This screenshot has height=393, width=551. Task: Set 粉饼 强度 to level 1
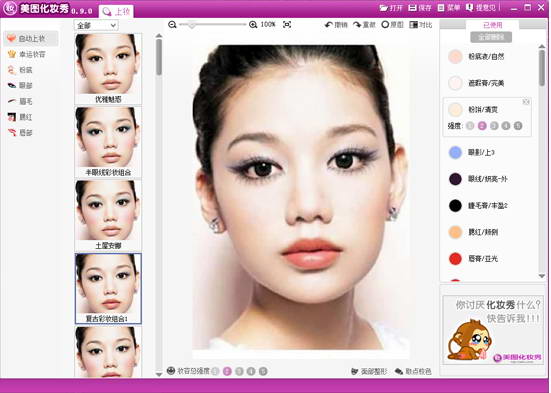coord(470,126)
